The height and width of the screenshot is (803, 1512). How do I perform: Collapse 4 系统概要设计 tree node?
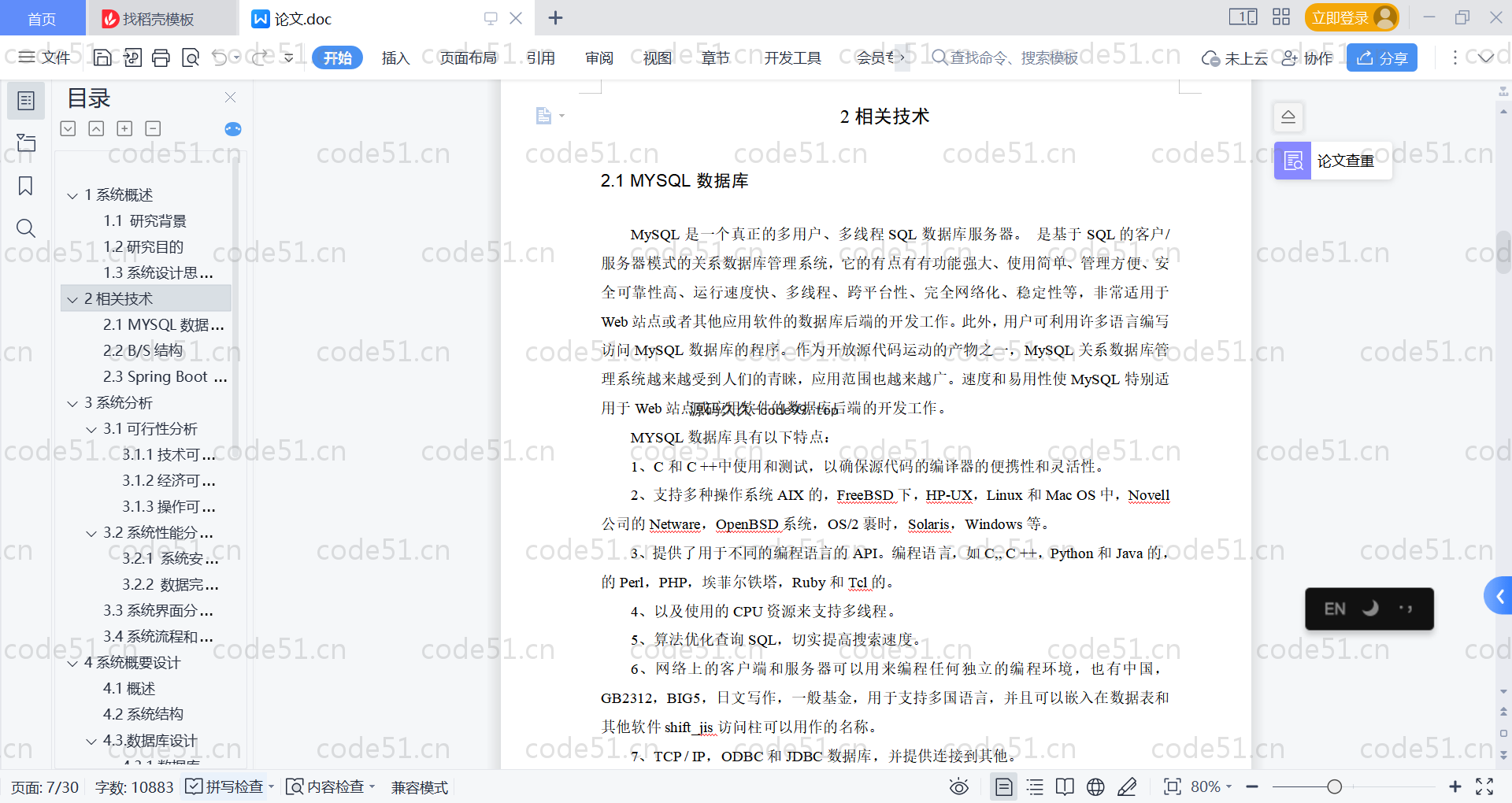(x=72, y=663)
